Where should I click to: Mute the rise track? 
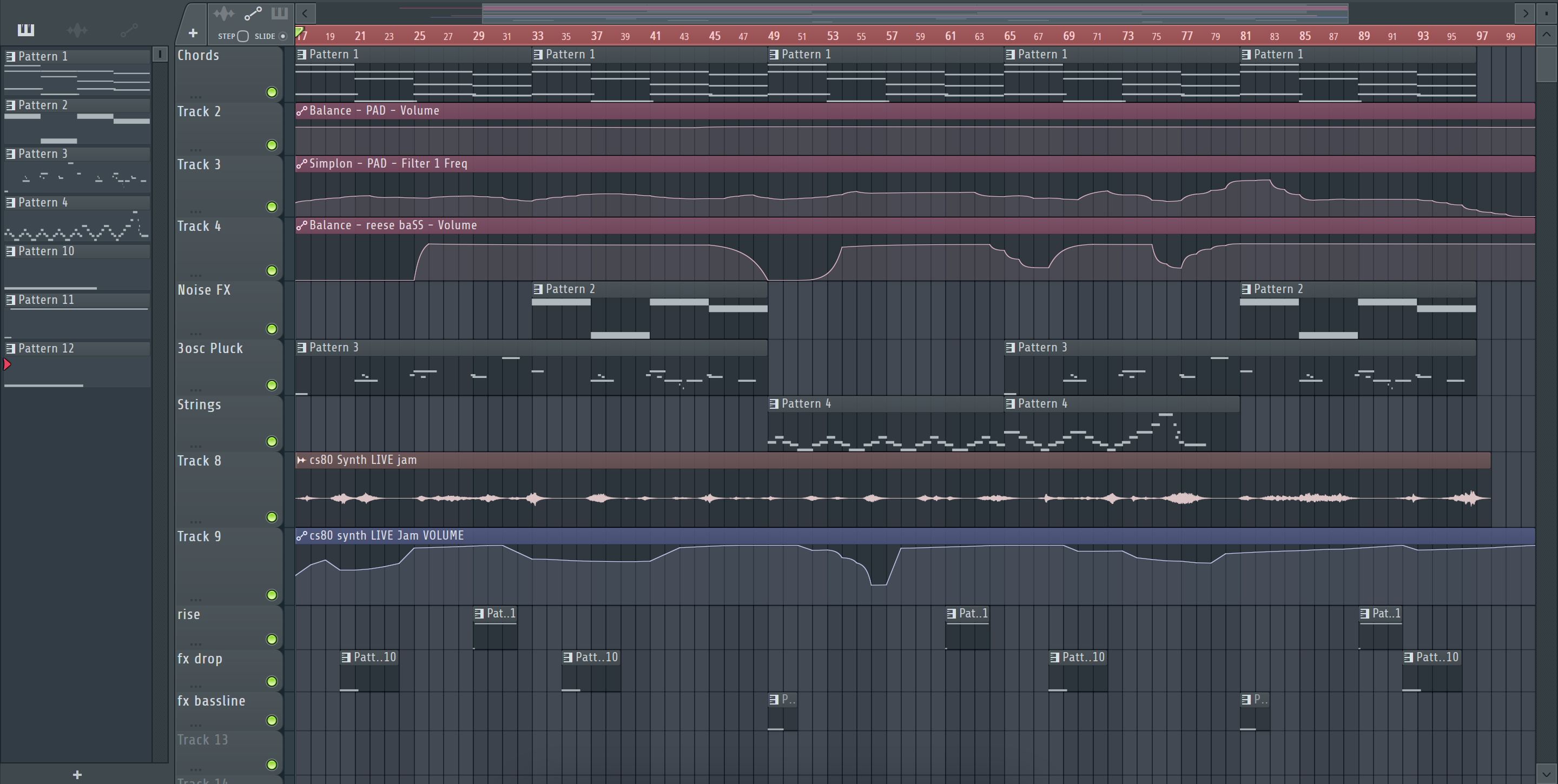point(272,639)
